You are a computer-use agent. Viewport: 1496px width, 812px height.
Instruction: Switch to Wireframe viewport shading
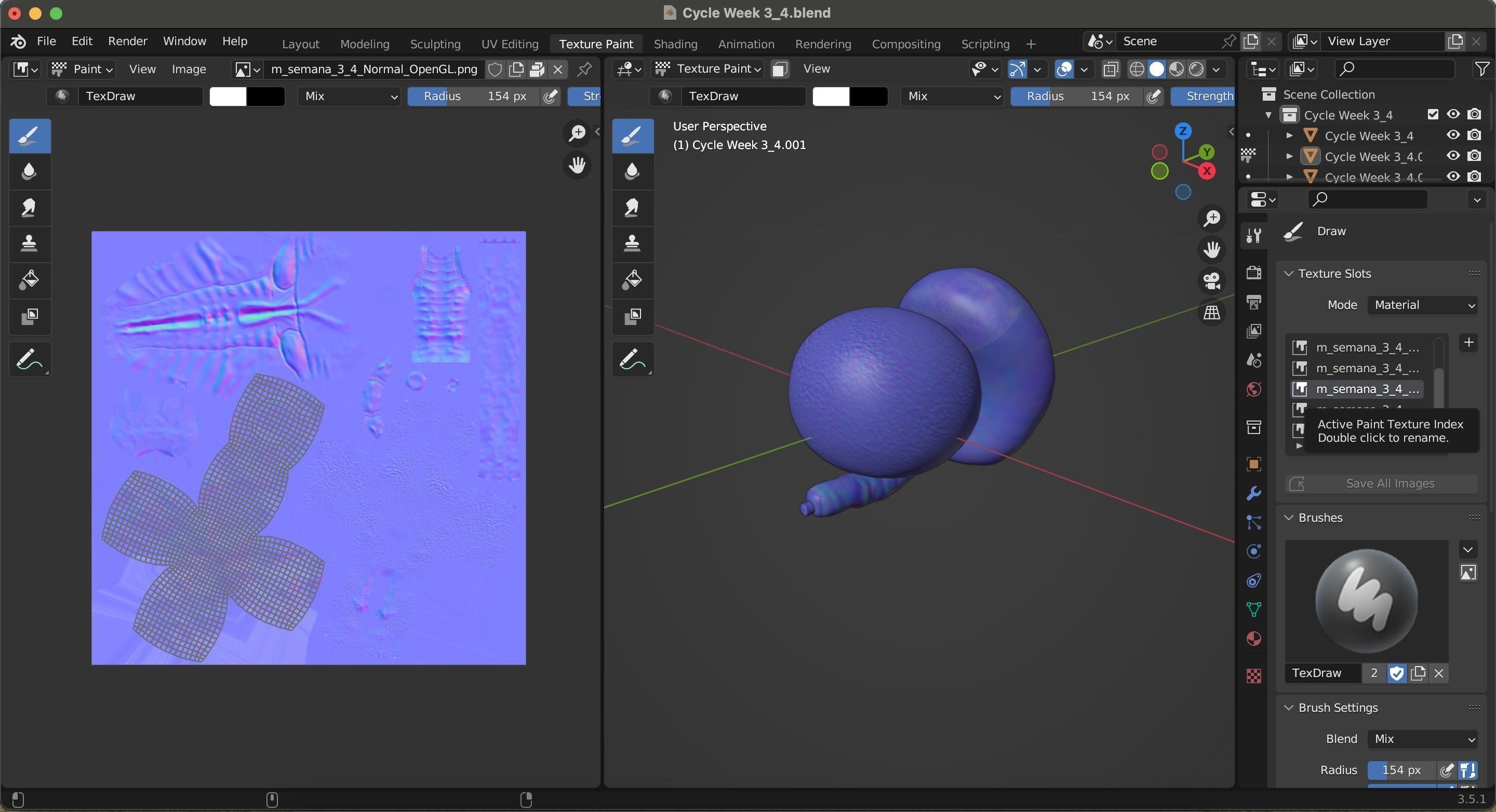(x=1137, y=70)
